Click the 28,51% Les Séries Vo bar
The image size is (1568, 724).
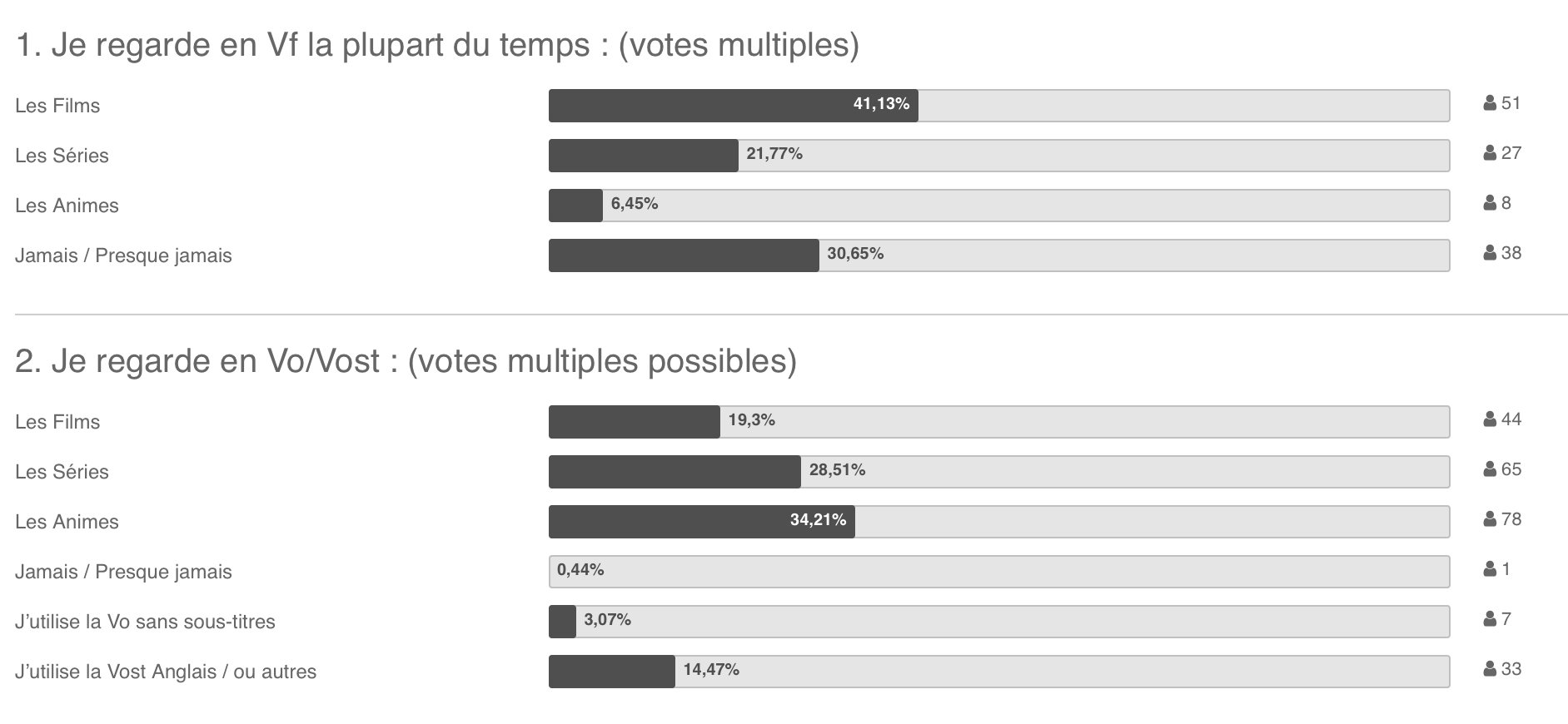tap(999, 472)
